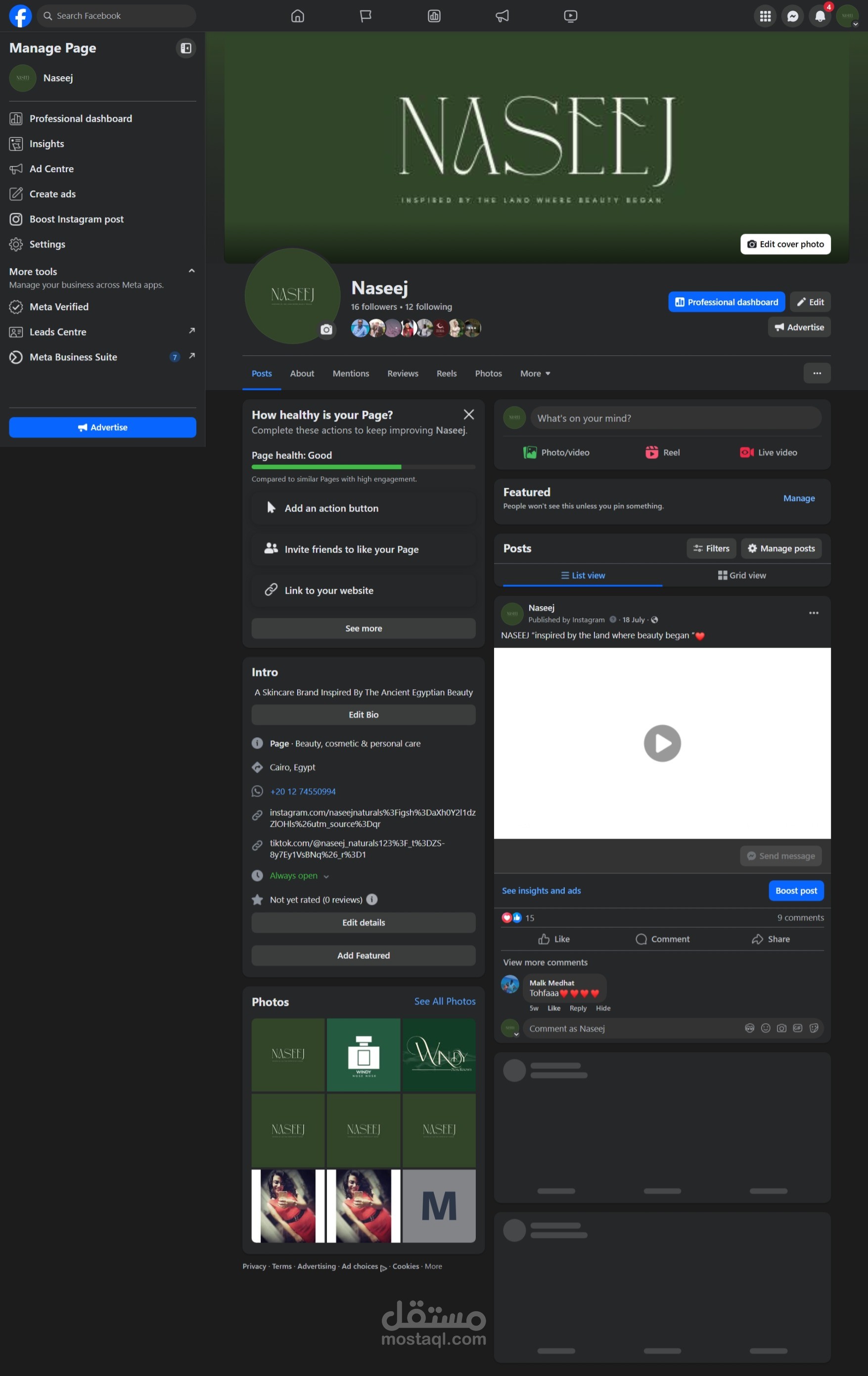Open Boost Instagram post in sidebar
This screenshot has height=1376, width=868.
[103, 219]
